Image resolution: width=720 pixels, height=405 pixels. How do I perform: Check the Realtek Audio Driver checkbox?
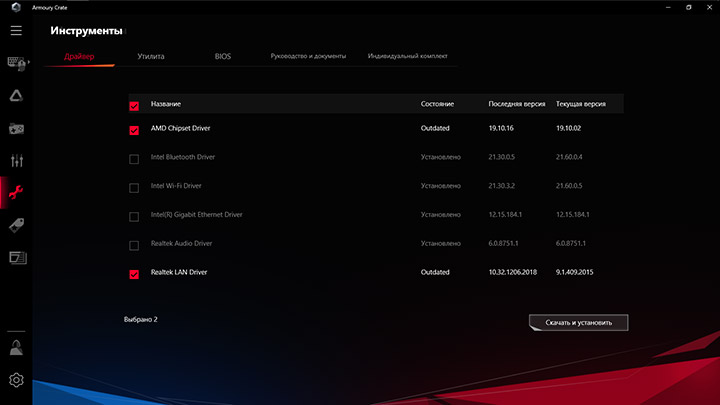point(134,246)
